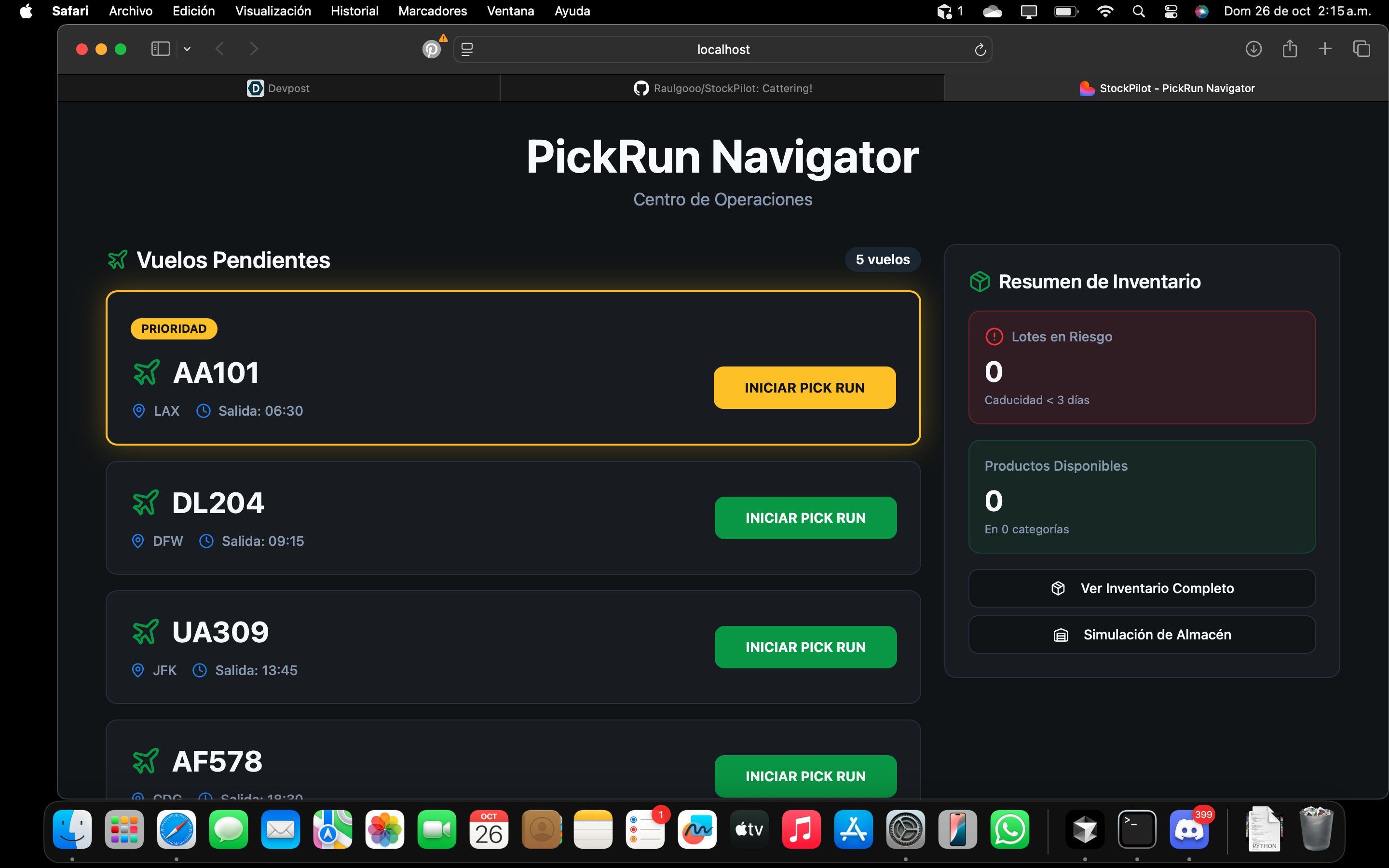Click the Pinterest extension icon

(x=432, y=49)
